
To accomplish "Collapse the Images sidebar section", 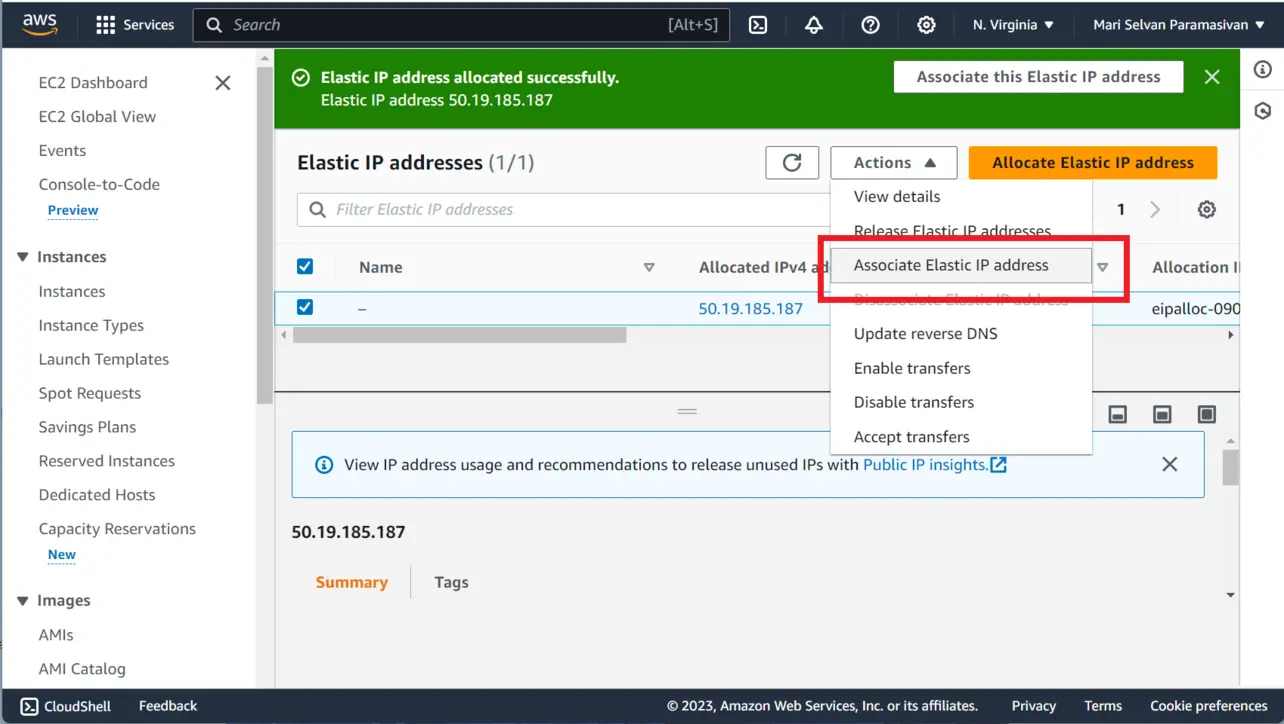I will click(x=23, y=601).
